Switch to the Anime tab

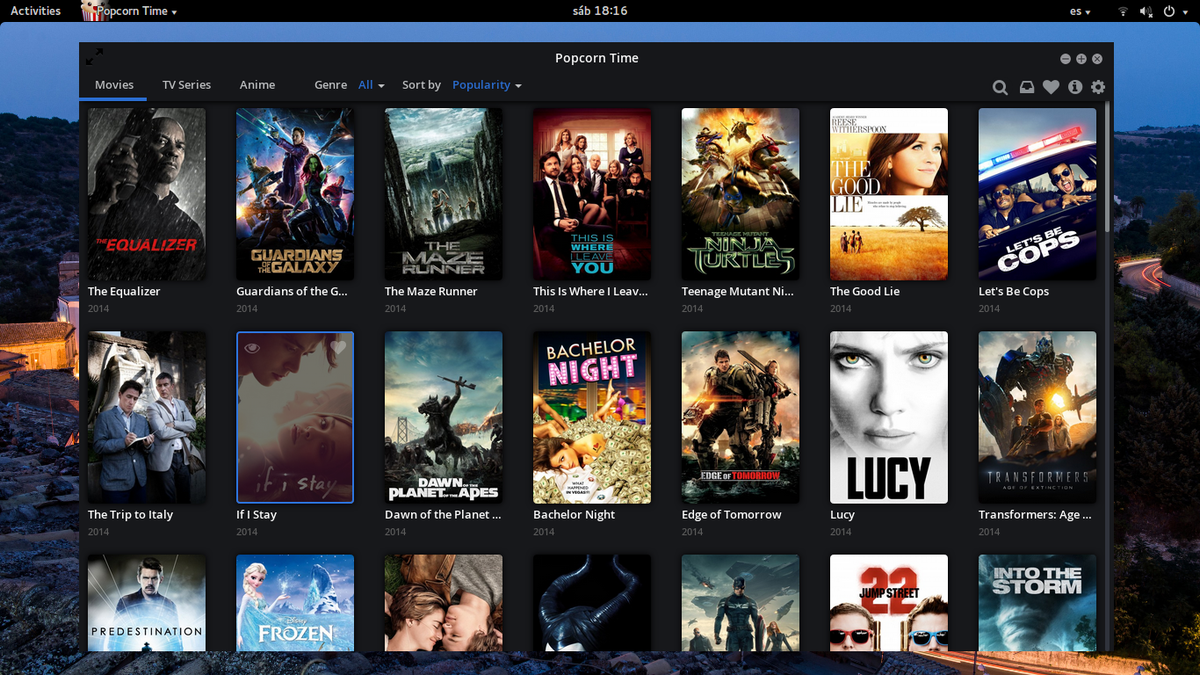tap(257, 85)
